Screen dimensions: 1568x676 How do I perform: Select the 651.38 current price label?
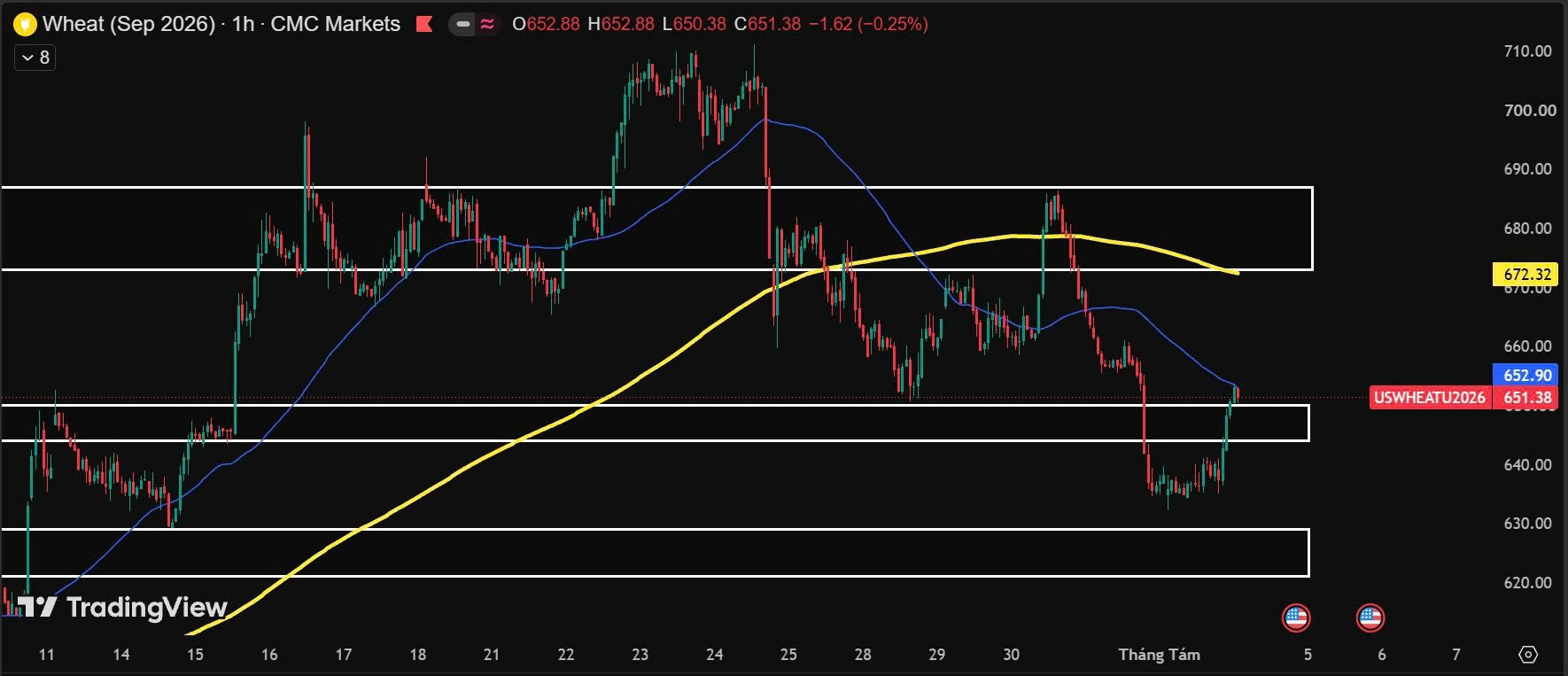(1527, 398)
